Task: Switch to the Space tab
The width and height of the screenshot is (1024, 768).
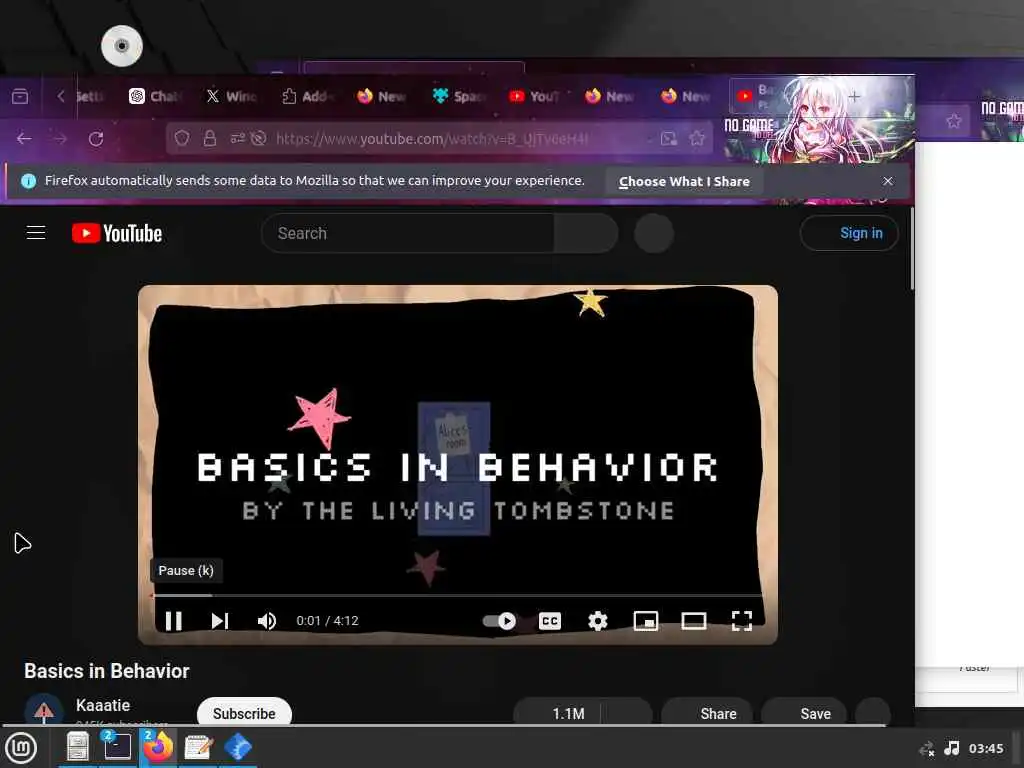Action: [460, 97]
